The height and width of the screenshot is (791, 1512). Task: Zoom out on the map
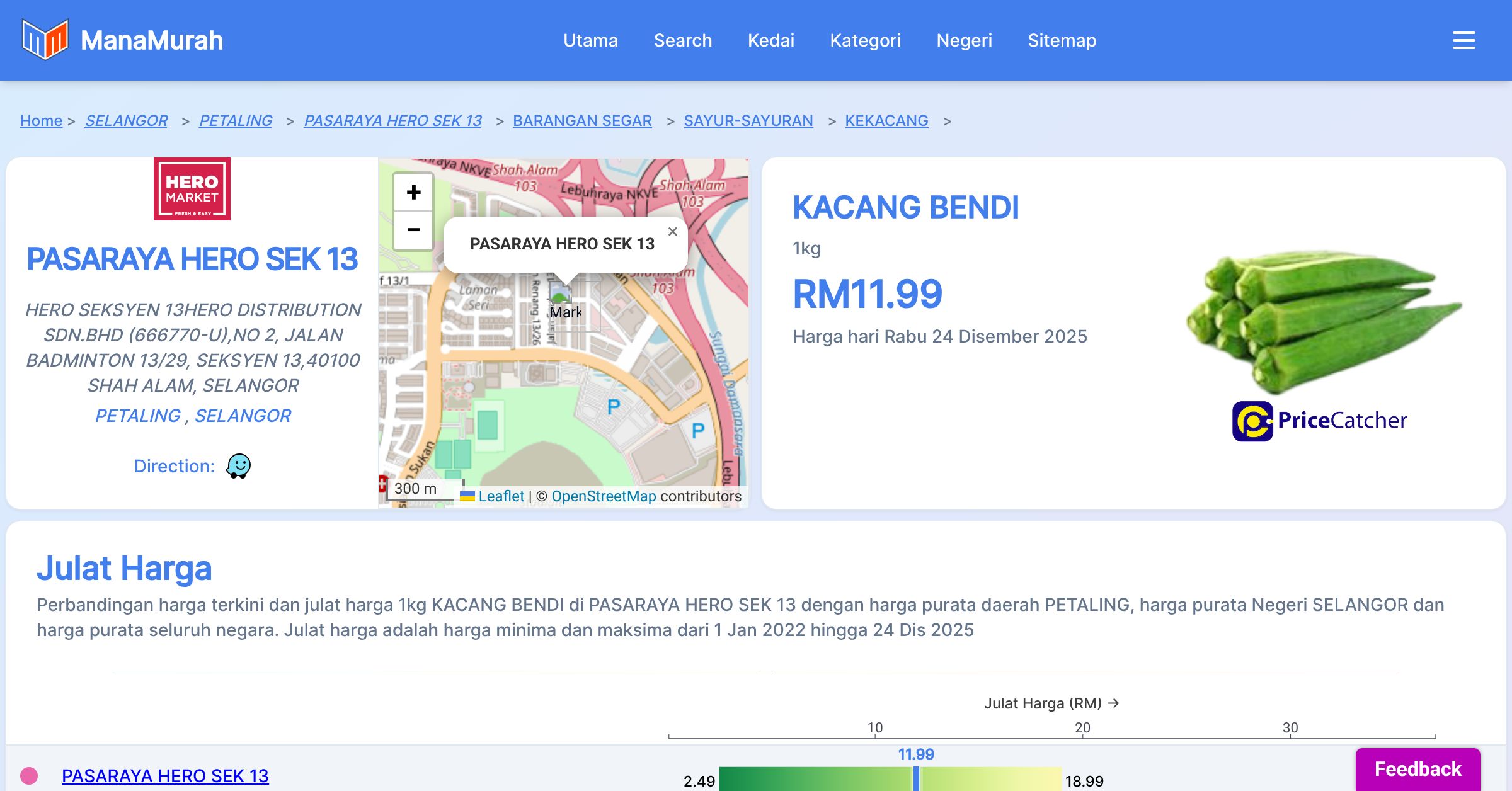coord(413,230)
